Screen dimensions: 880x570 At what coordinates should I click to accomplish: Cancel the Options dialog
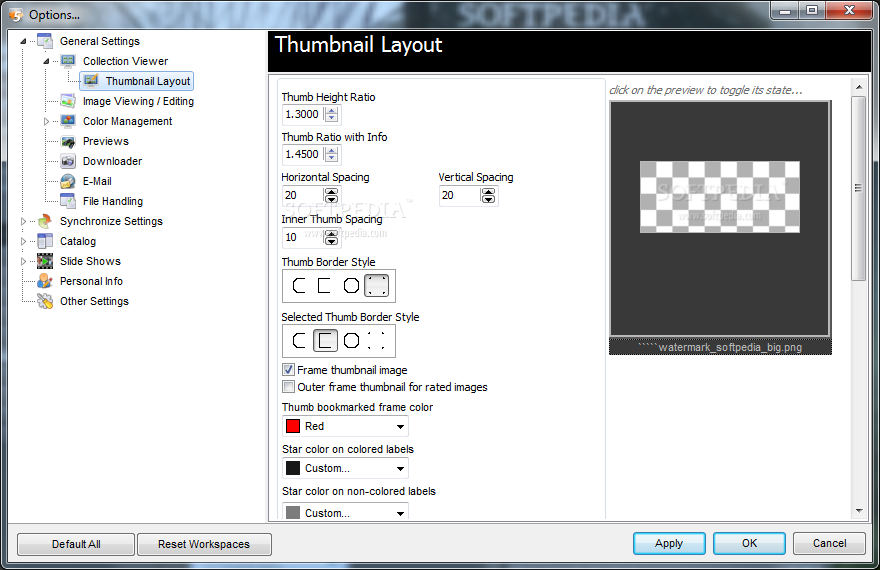click(829, 543)
